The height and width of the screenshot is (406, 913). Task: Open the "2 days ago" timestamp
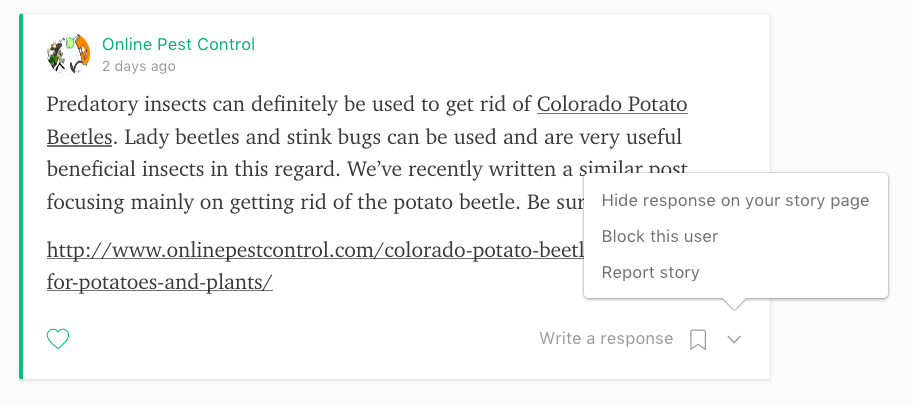coord(139,66)
